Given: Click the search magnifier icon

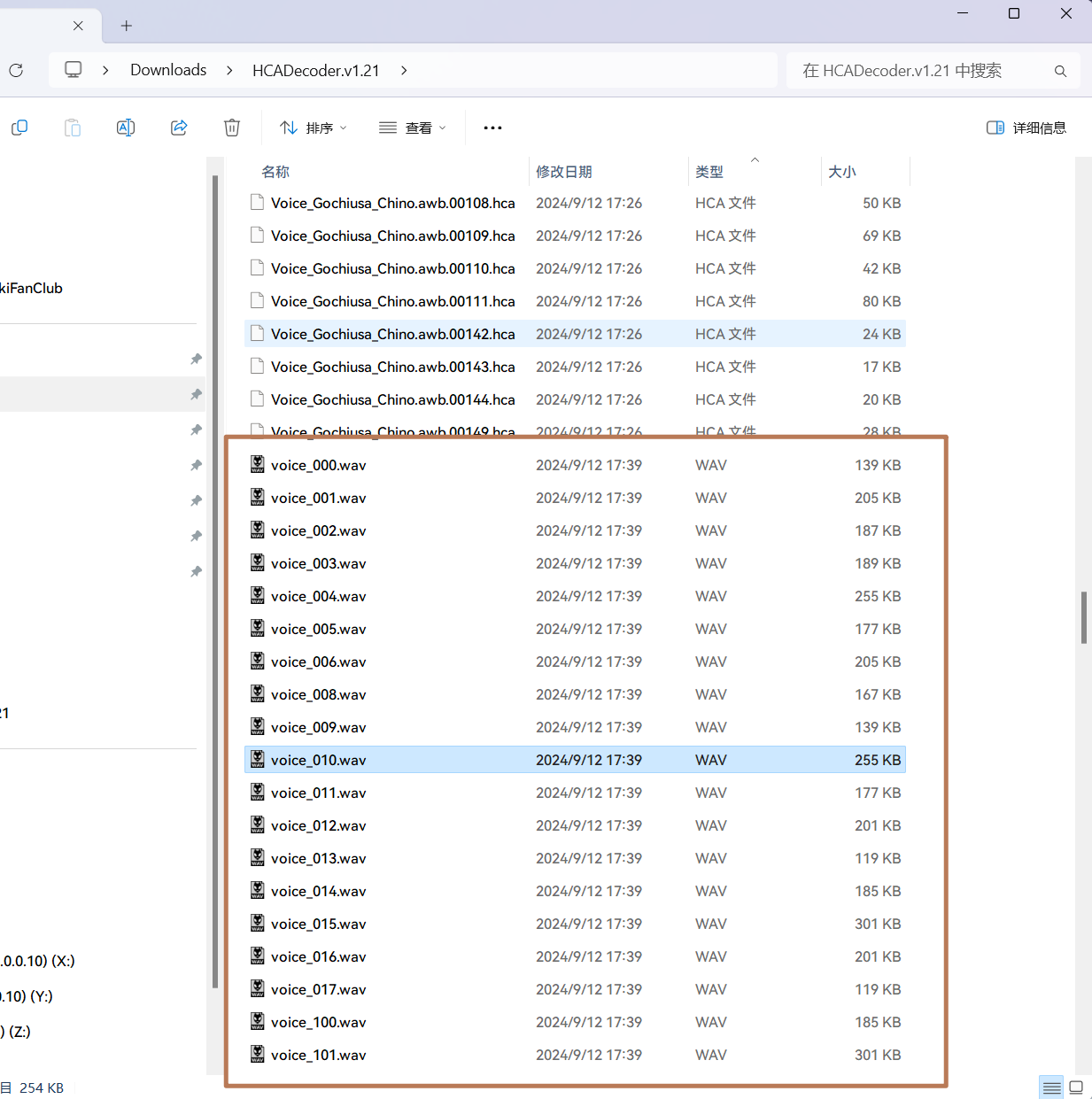Looking at the screenshot, I should coord(1060,71).
